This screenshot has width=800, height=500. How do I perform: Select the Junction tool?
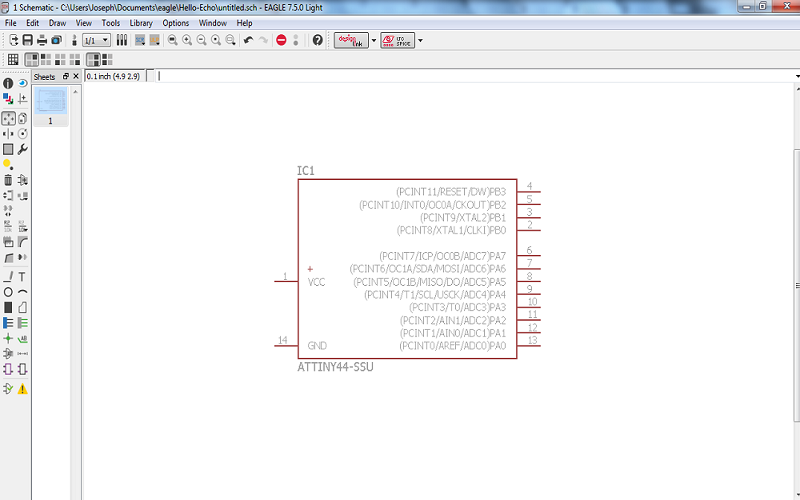(x=8, y=338)
